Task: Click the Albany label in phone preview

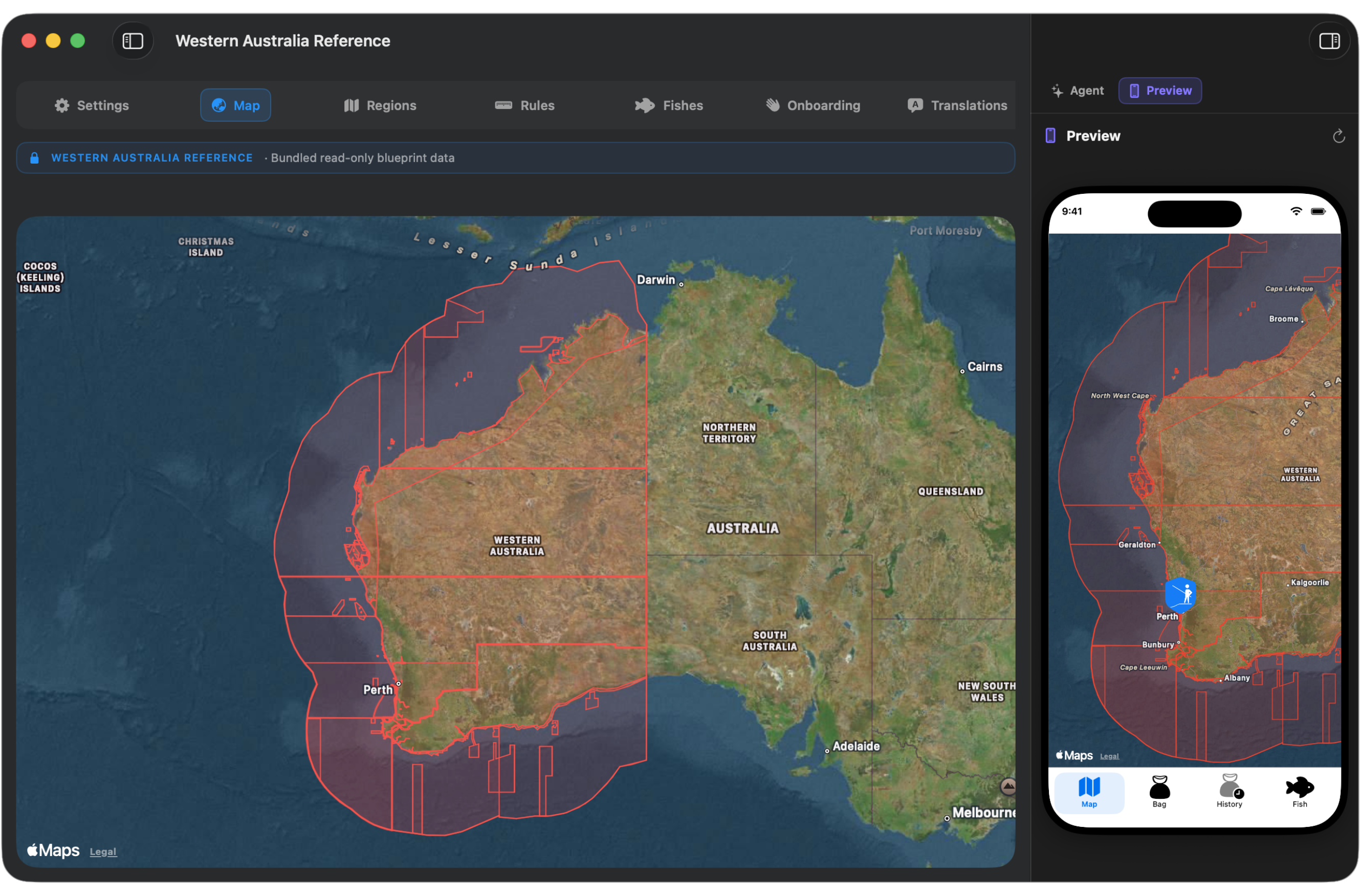Action: tap(1237, 678)
